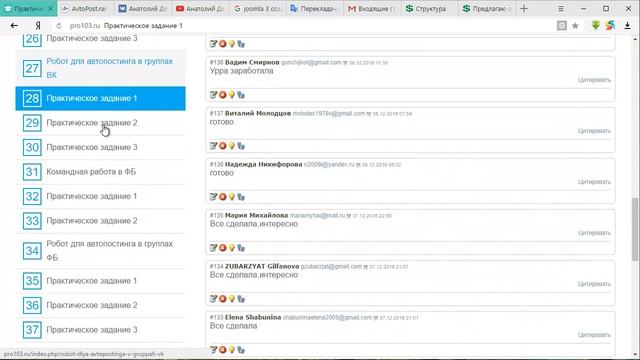Click lightbulb icon under comment #137
The height and width of the screenshot is (360, 640).
pyautogui.click(x=232, y=146)
